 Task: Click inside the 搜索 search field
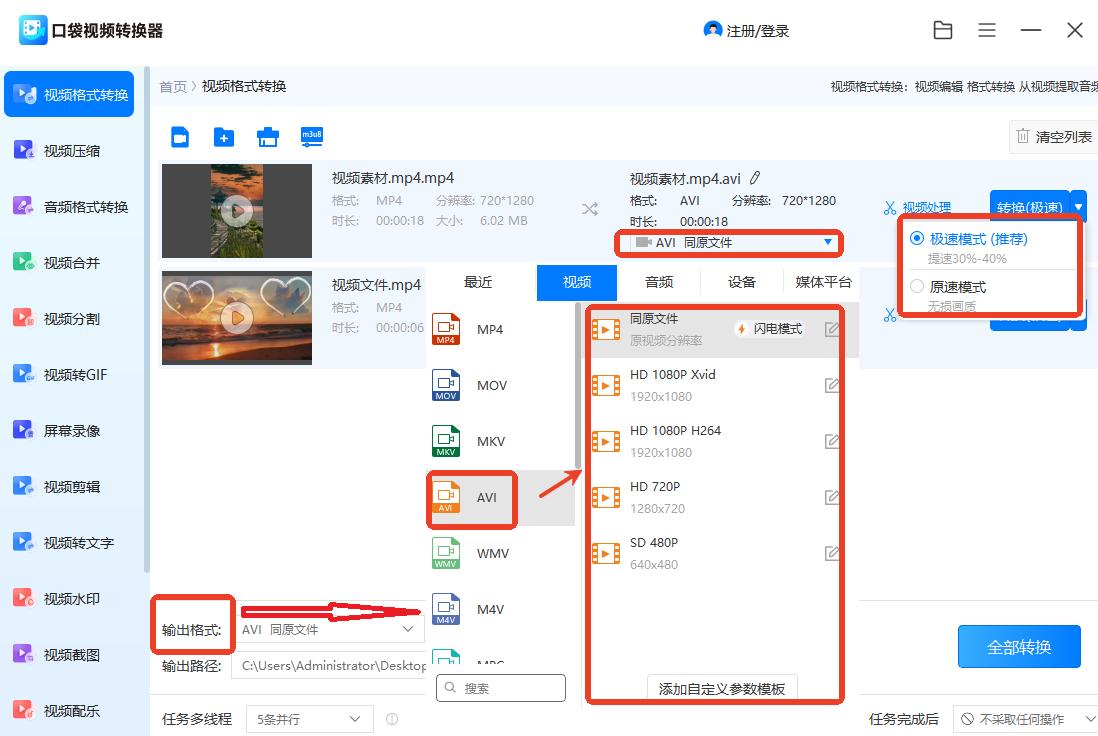[x=500, y=687]
